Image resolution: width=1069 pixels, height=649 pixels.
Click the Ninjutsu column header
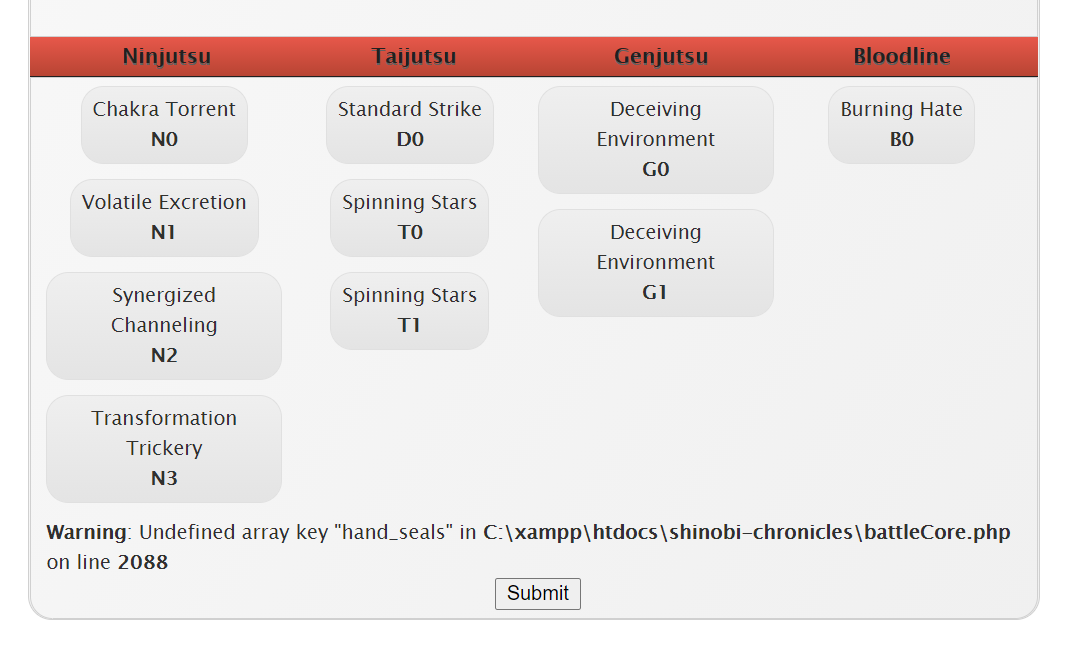click(x=166, y=56)
